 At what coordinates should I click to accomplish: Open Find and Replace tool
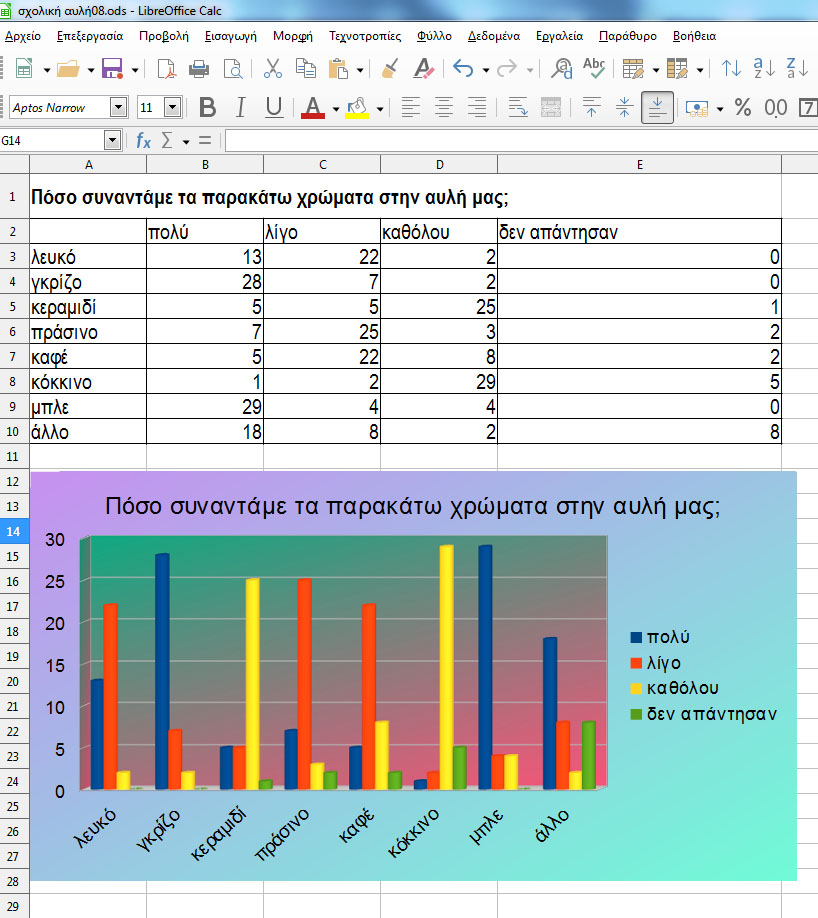pos(563,69)
